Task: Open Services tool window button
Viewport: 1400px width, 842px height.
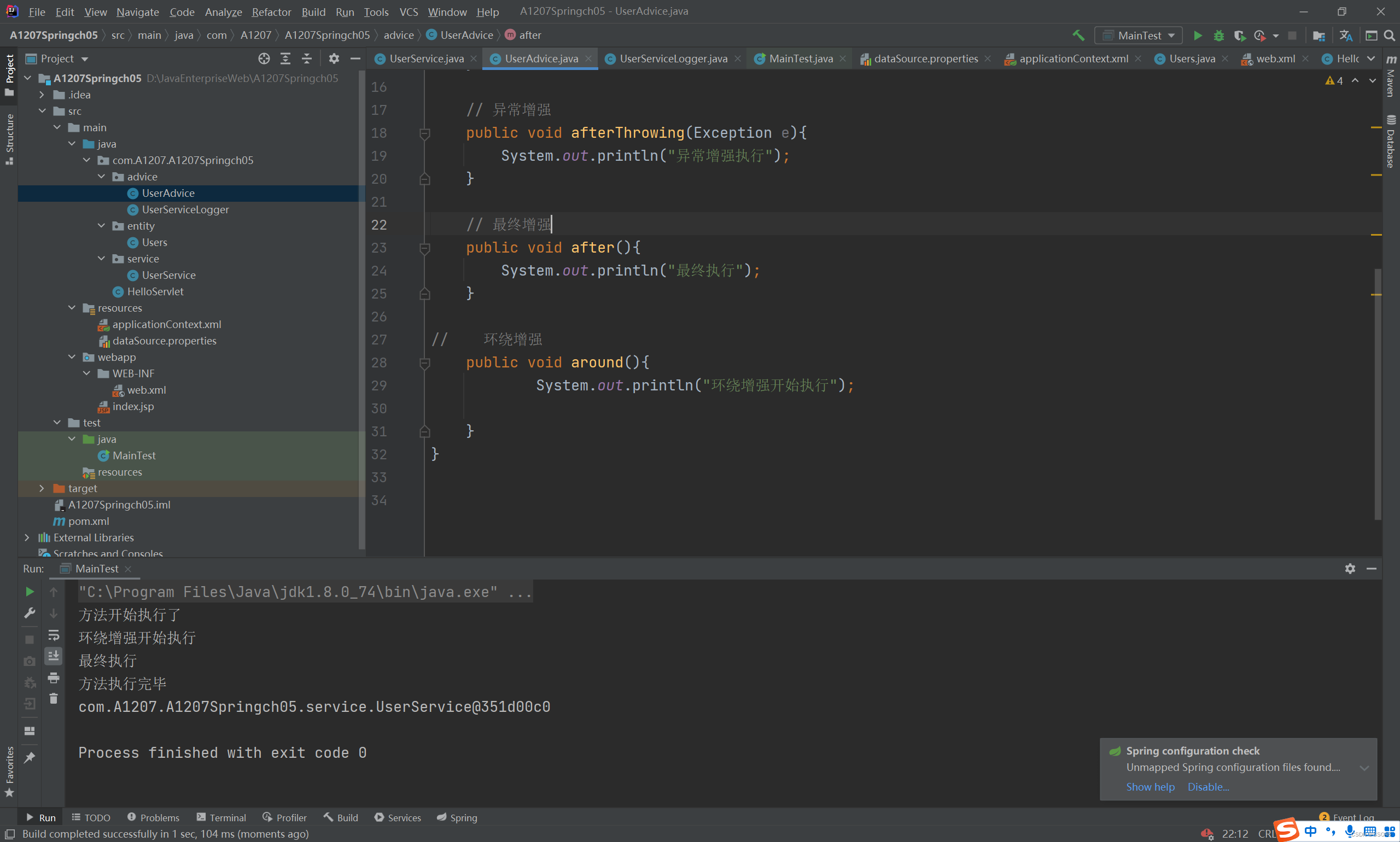Action: [397, 817]
